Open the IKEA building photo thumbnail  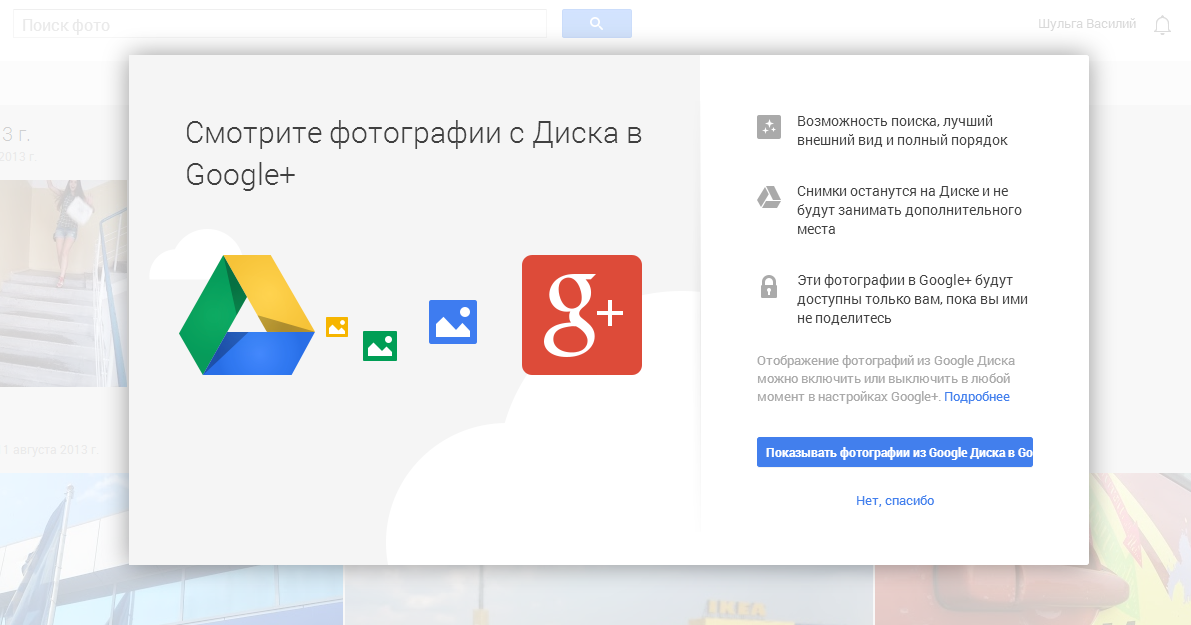[609, 595]
